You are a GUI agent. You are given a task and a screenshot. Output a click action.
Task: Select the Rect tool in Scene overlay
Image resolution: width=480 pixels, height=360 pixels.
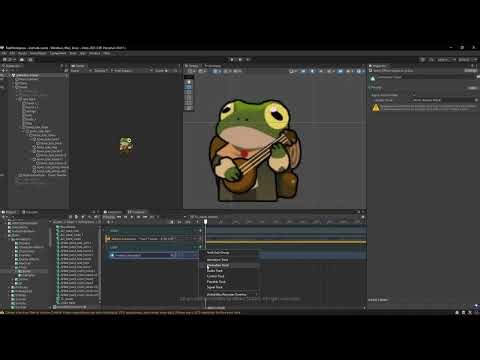[189, 103]
